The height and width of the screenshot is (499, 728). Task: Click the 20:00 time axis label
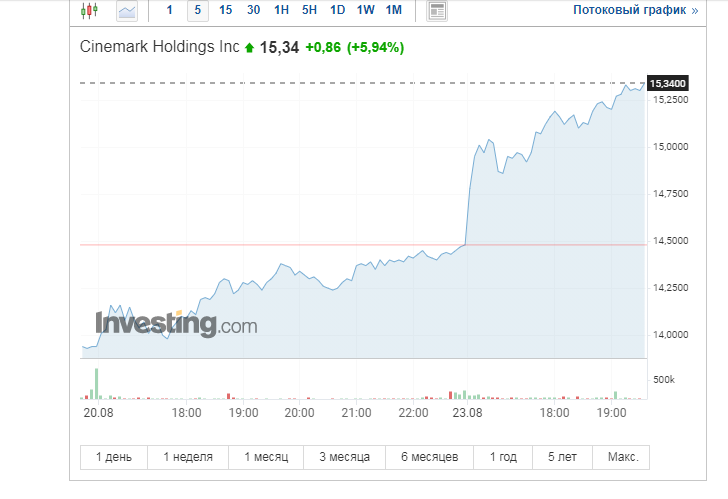299,413
